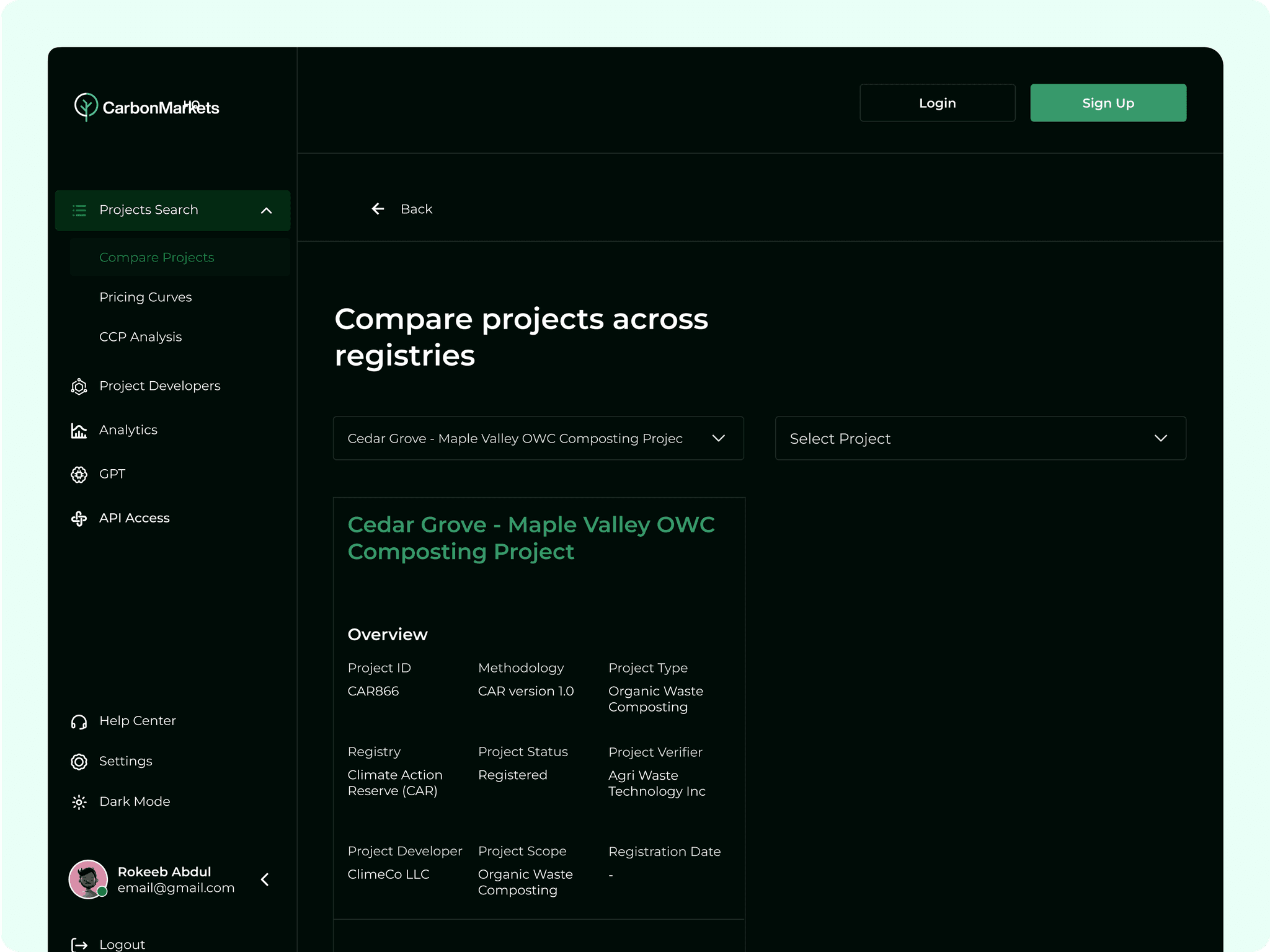This screenshot has height=952, width=1270.
Task: Open CCP Analysis submenu item
Action: pyautogui.click(x=140, y=337)
